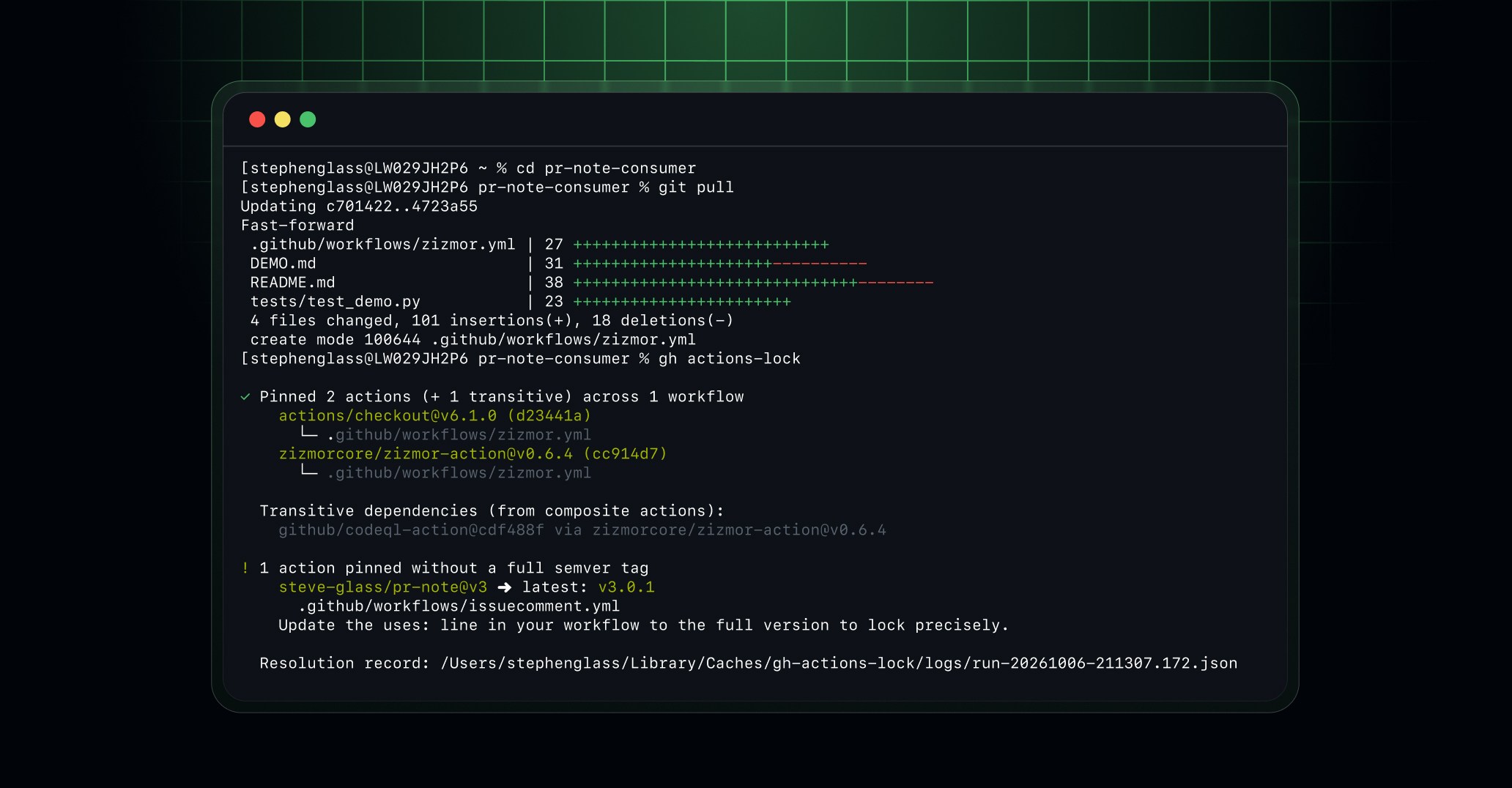Click 'zizmorcore/zizmor-action@v0.6.4 (cc914d7)' entry
Viewport: 1512px width, 788px height.
[473, 454]
